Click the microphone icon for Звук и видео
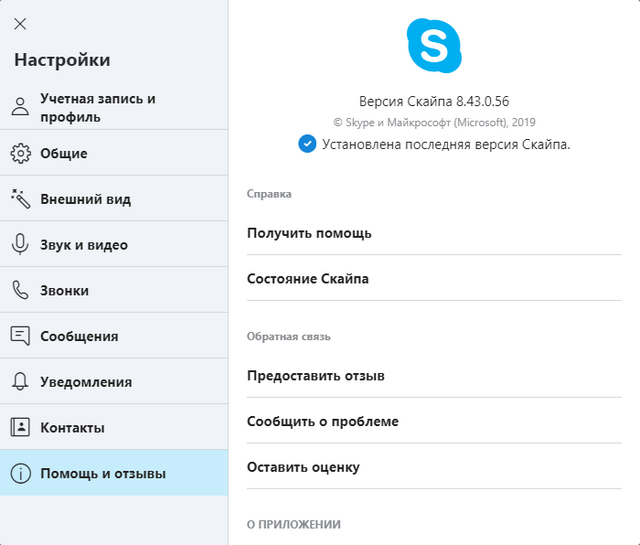640x545 pixels. point(20,245)
